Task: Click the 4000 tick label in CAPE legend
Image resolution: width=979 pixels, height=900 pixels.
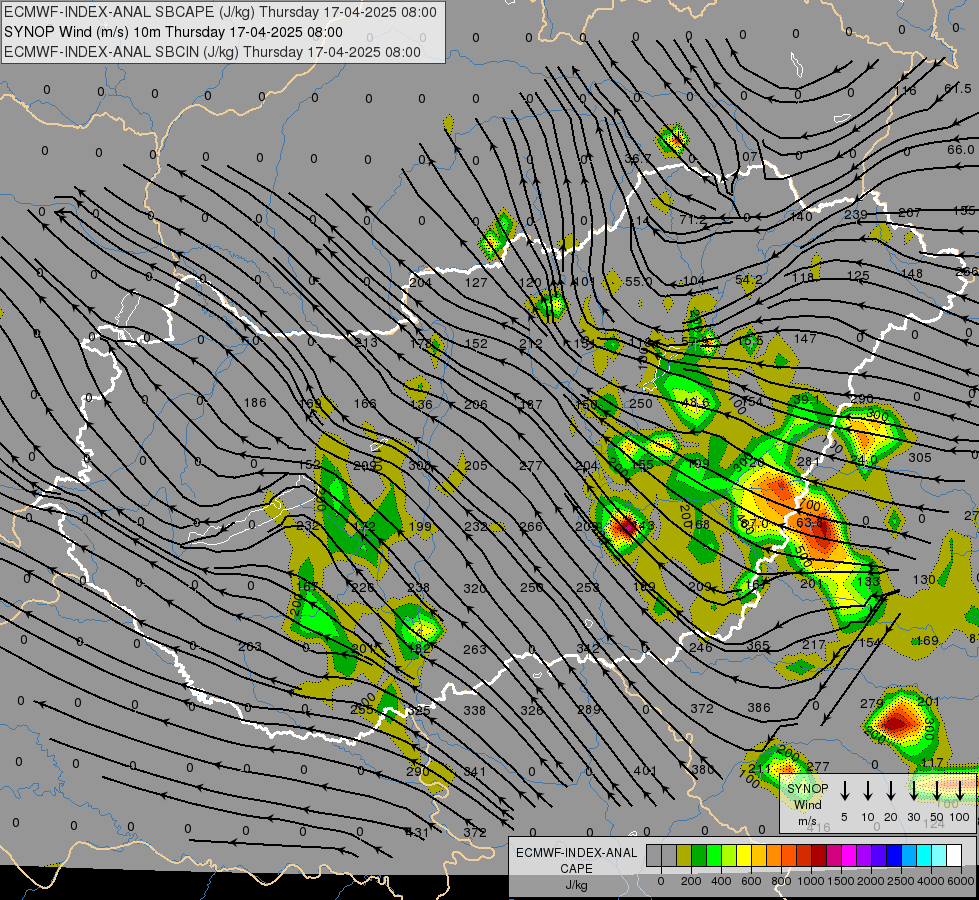Action: [931, 881]
